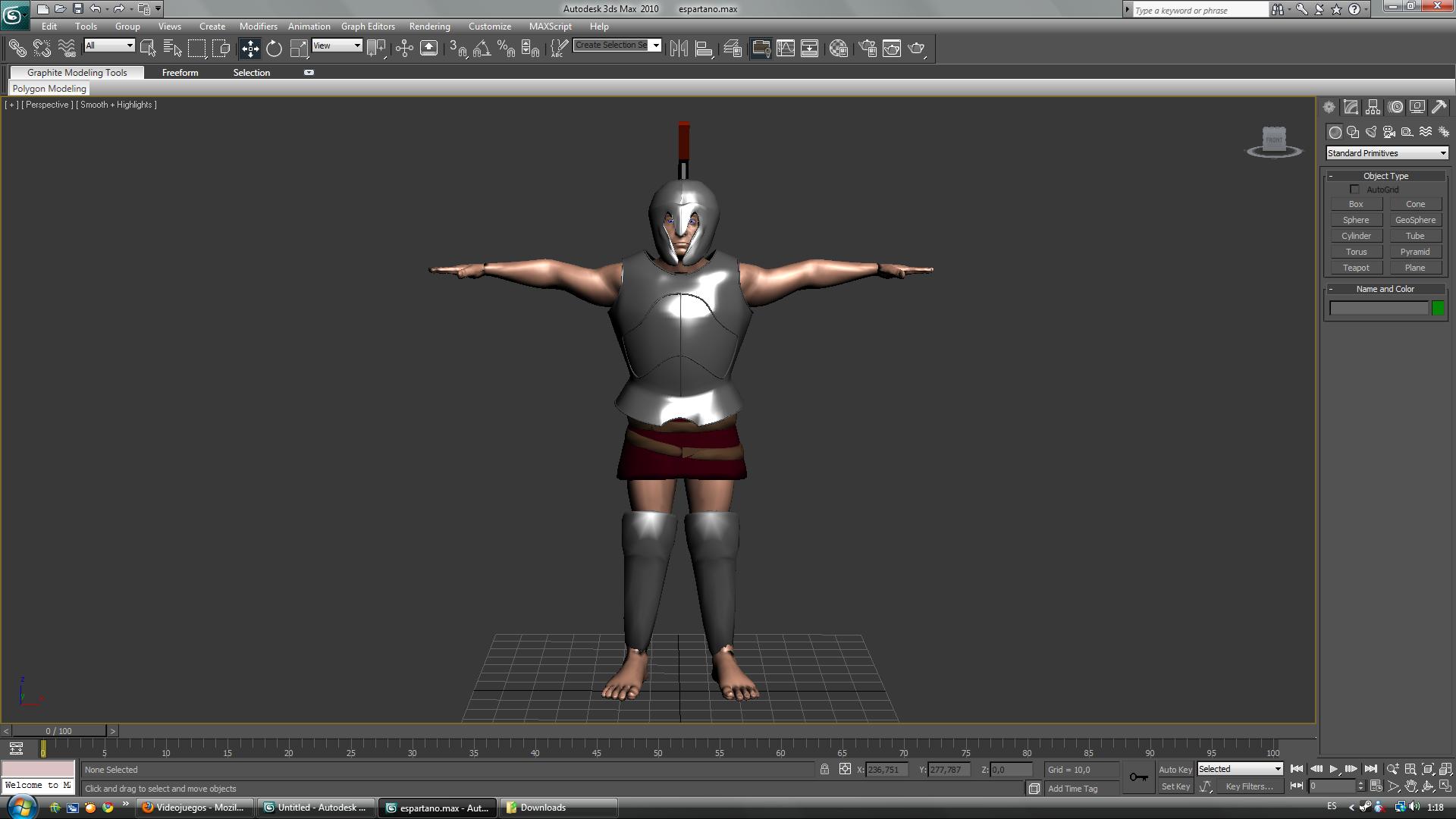Open the Standard Primitives dropdown
This screenshot has height=819, width=1456.
pyautogui.click(x=1386, y=153)
